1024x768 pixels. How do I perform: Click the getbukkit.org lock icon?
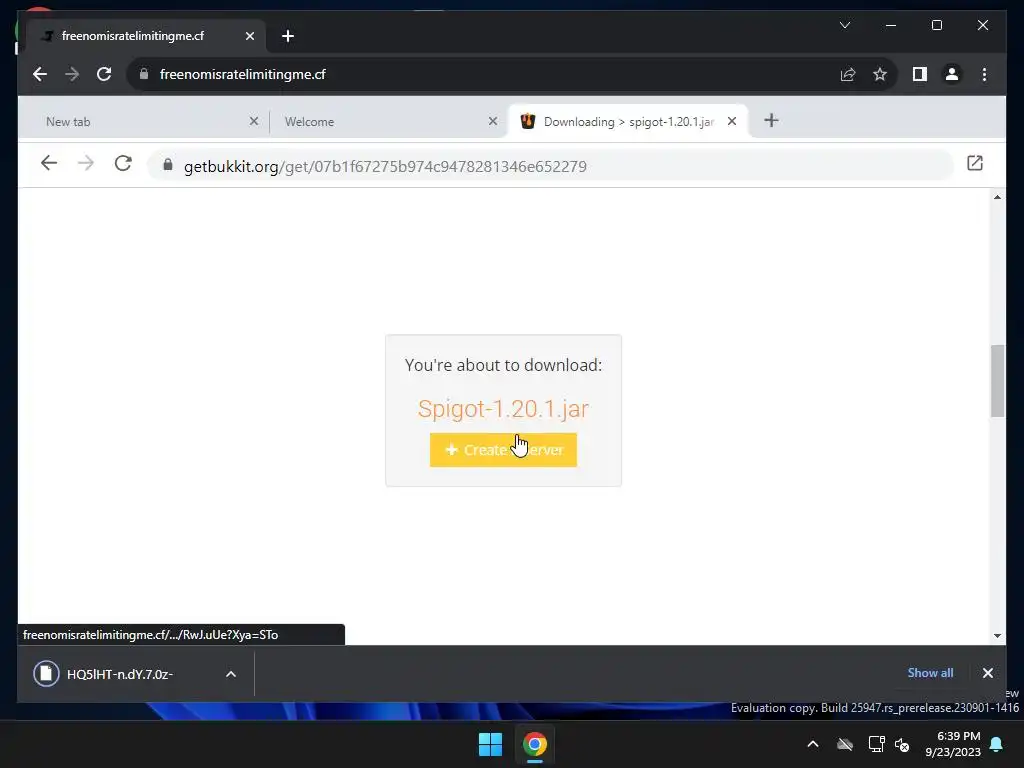point(168,165)
